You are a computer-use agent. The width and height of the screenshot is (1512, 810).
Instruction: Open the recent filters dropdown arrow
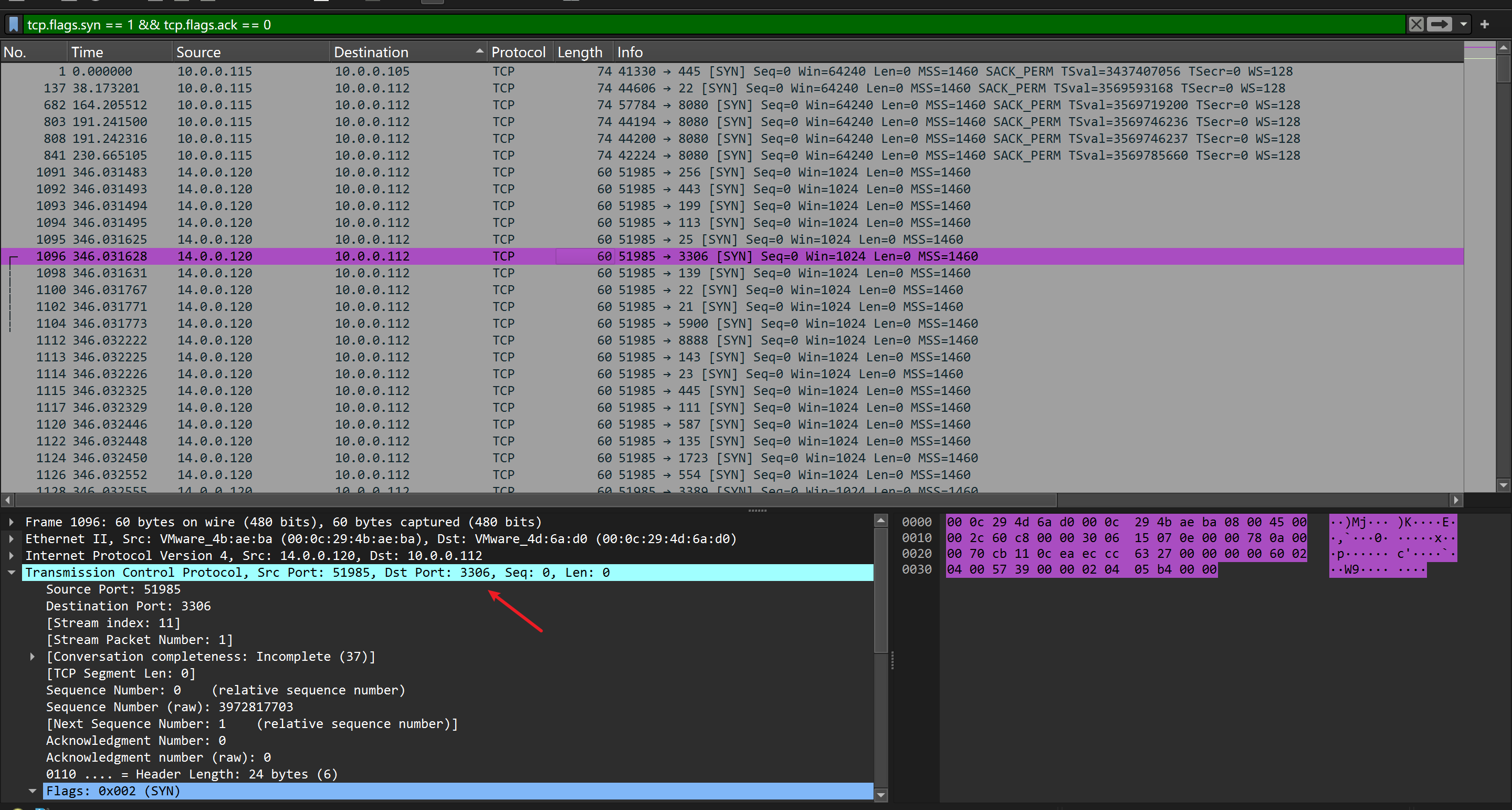[x=1463, y=25]
